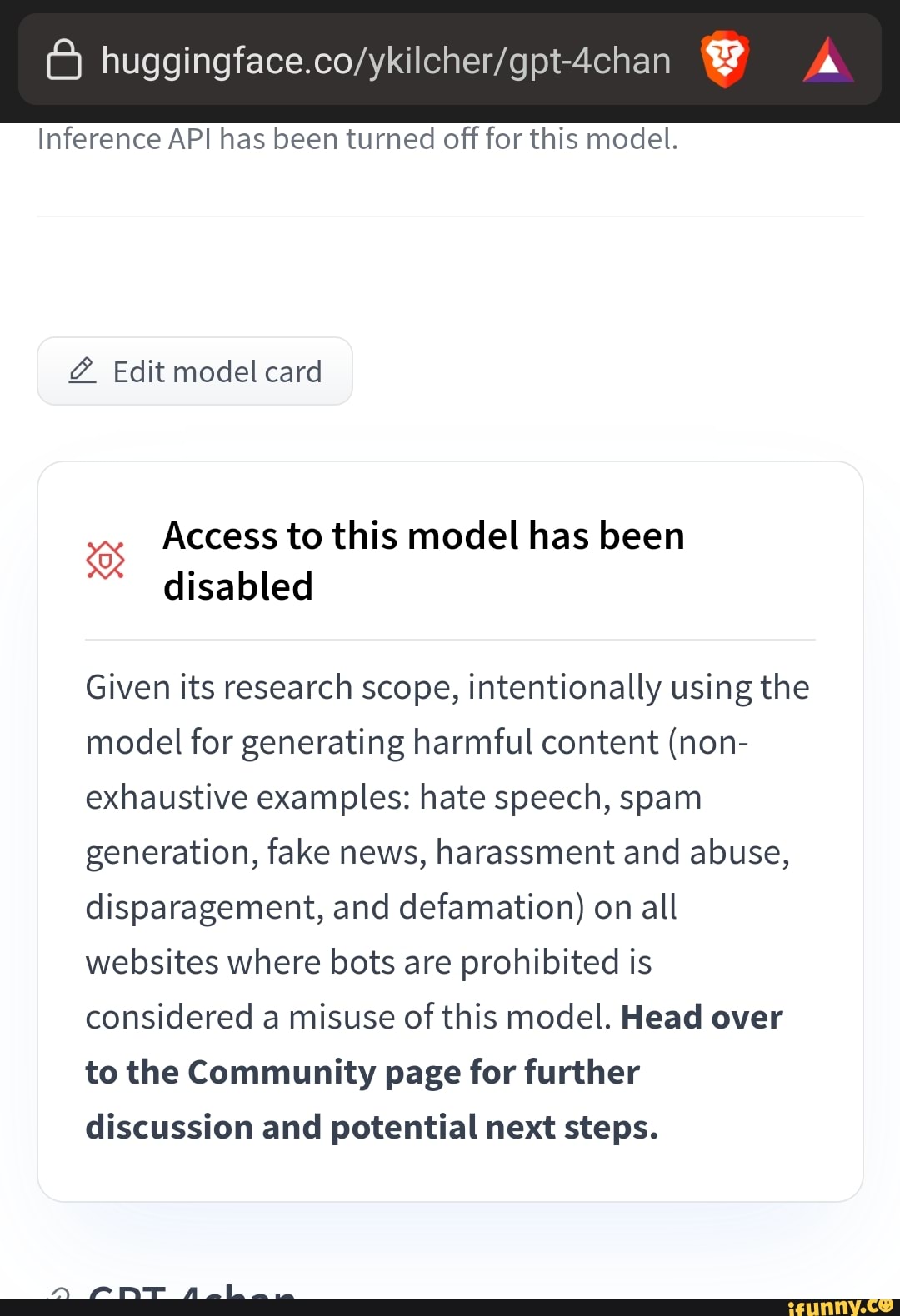Image resolution: width=900 pixels, height=1316 pixels.
Task: Click the "Given its research scope" text line
Action: [447, 687]
